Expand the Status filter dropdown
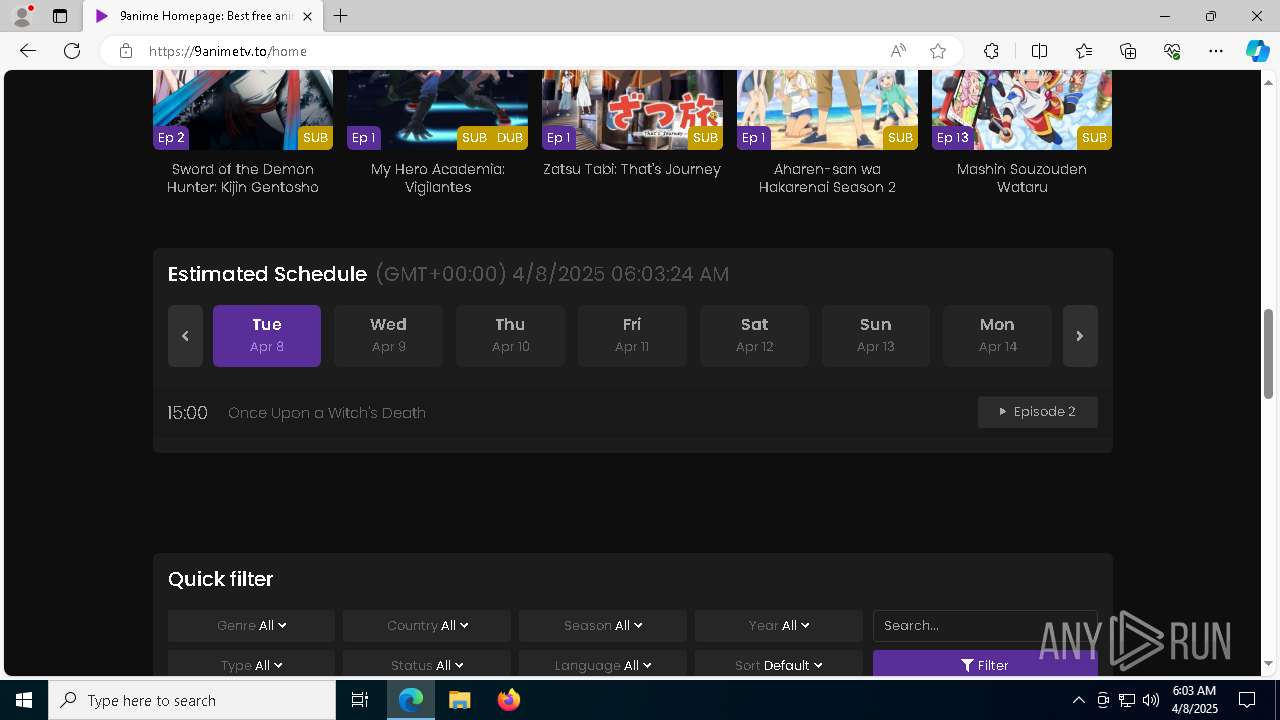This screenshot has width=1280, height=720. [427, 664]
